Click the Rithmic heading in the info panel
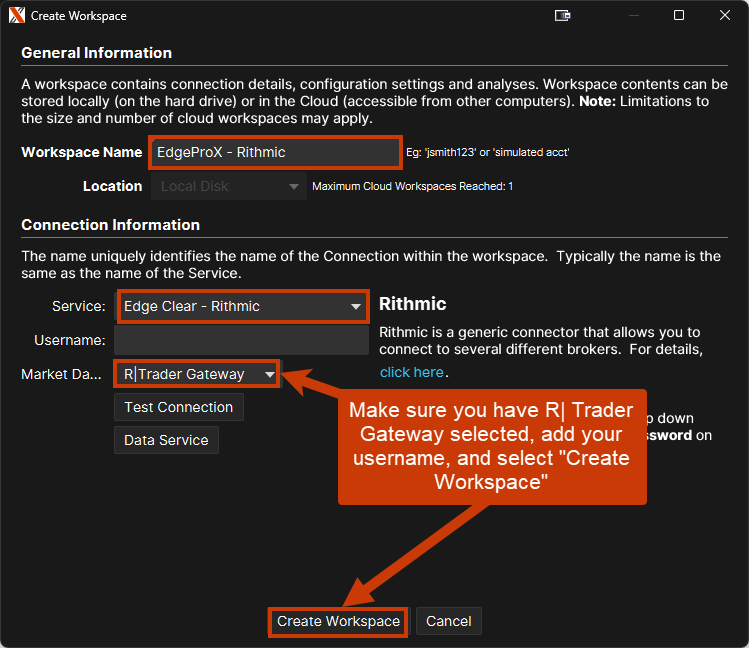This screenshot has width=749, height=648. 412,303
